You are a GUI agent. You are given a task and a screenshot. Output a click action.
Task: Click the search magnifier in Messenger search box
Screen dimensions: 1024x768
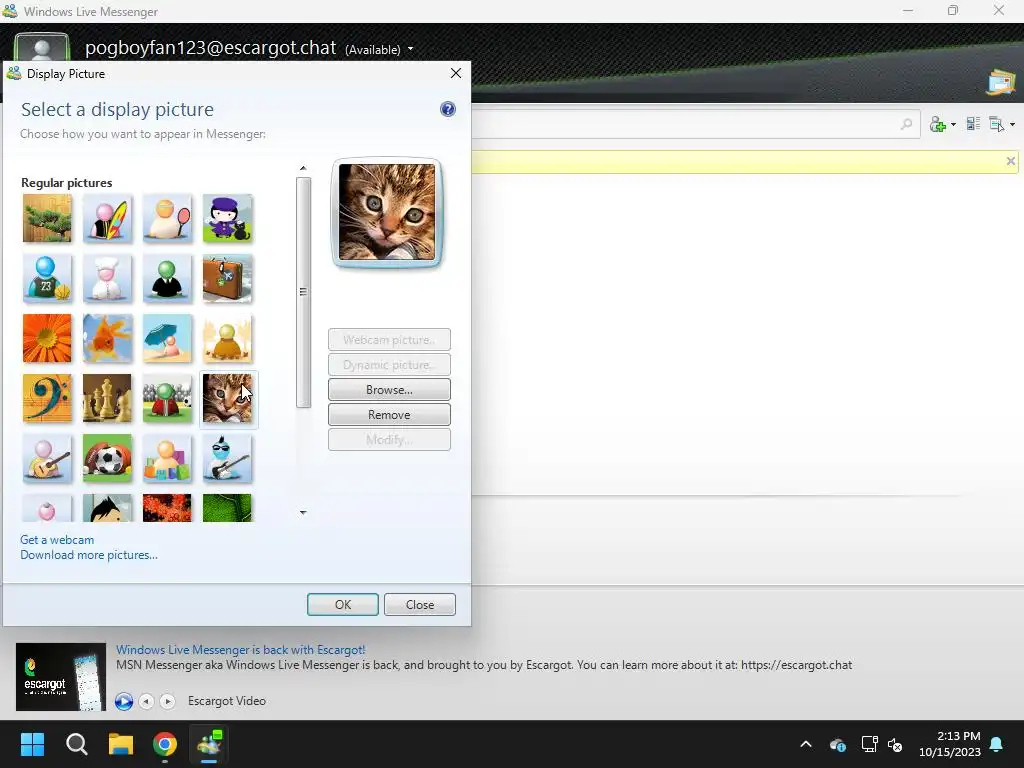pos(906,123)
